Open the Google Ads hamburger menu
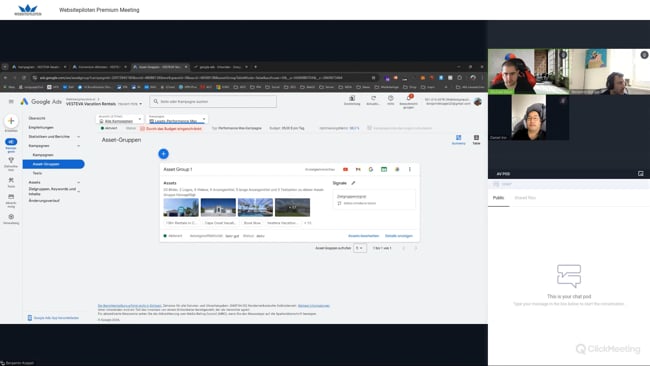Image resolution: width=650 pixels, height=366 pixels. (x=11, y=102)
